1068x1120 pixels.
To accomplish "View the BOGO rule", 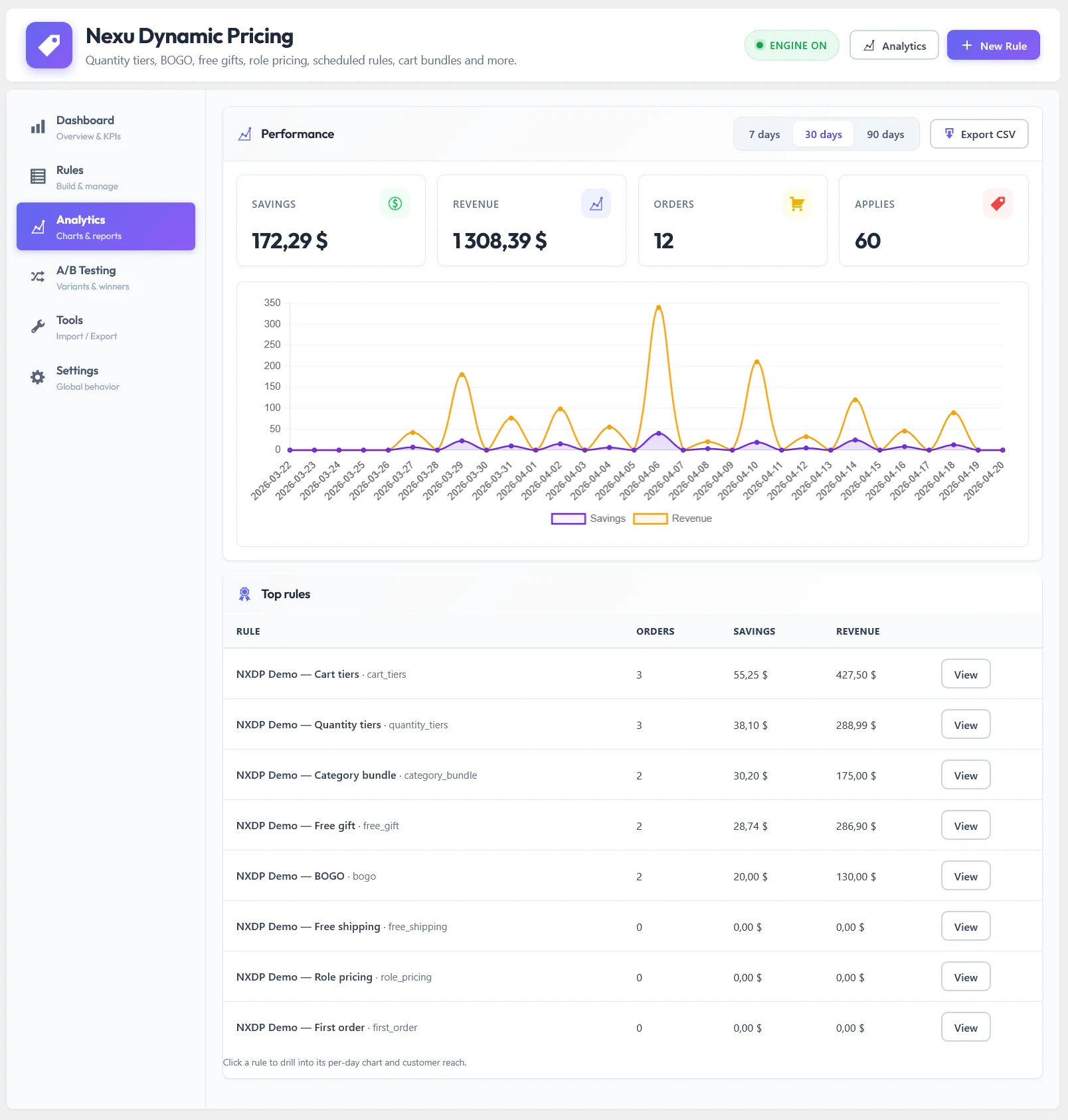I will (x=966, y=876).
